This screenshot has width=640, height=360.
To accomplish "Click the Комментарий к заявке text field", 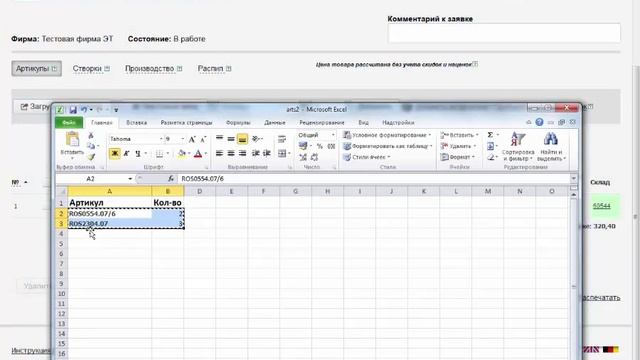I will click(504, 33).
